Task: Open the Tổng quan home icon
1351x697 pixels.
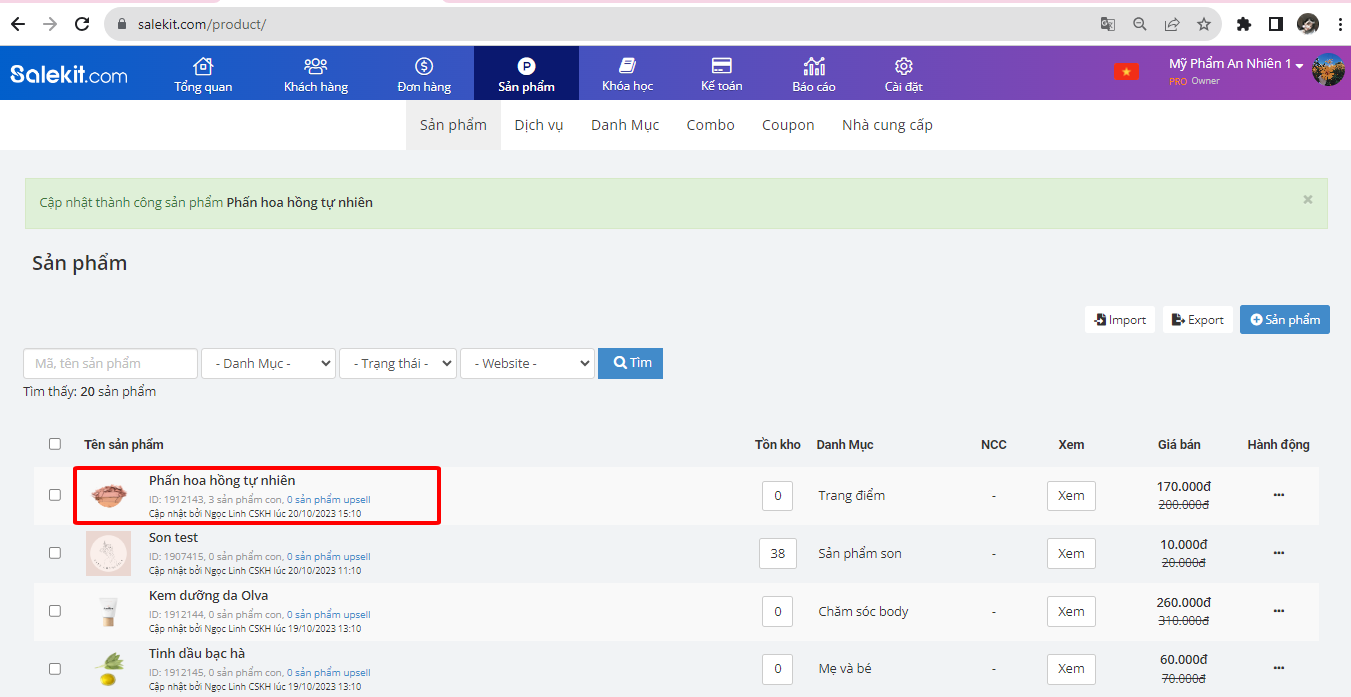Action: (x=203, y=67)
